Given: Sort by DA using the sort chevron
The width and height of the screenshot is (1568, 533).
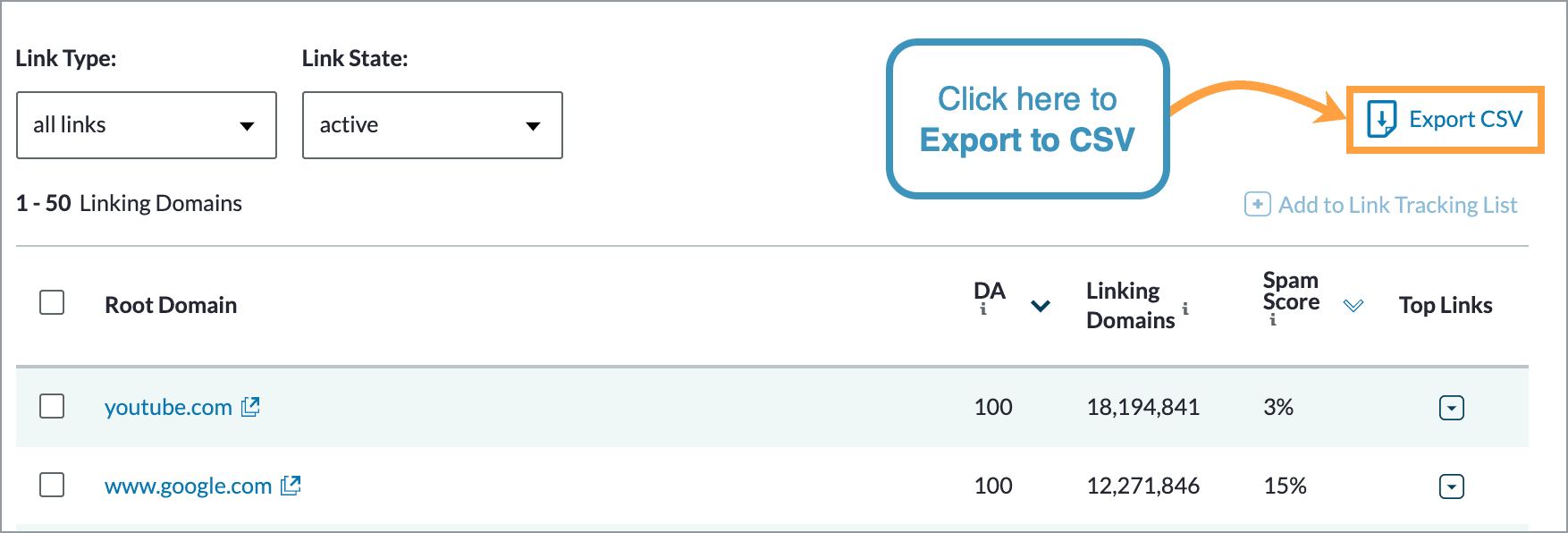Looking at the screenshot, I should [x=1040, y=307].
